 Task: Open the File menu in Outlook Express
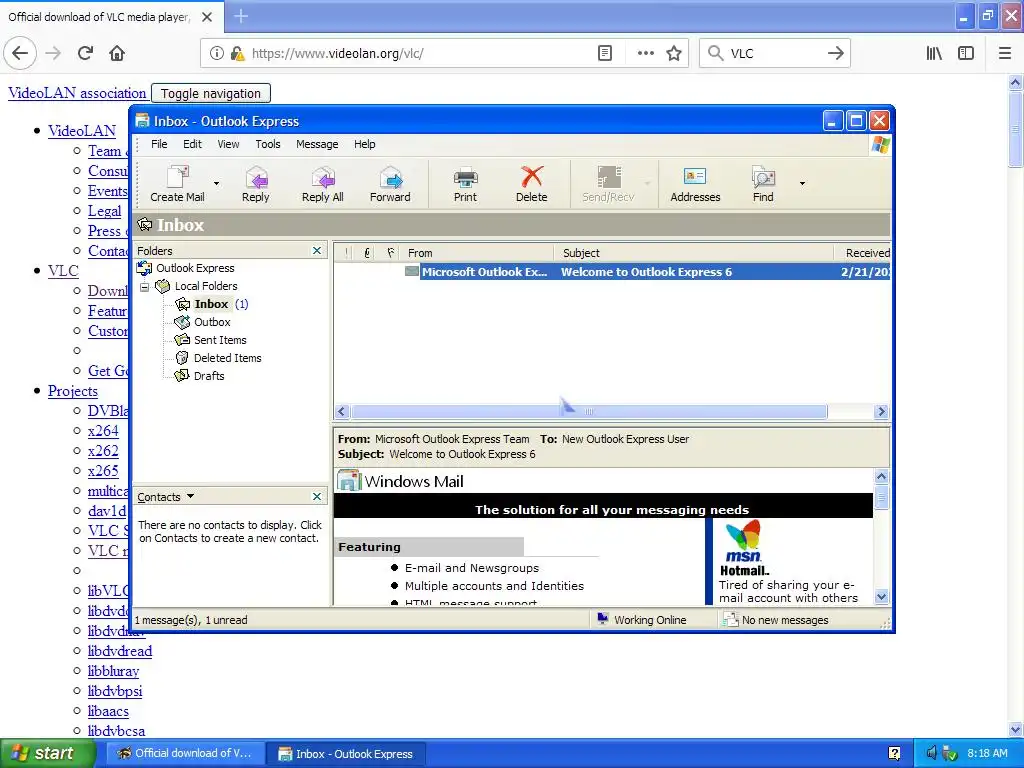point(159,144)
